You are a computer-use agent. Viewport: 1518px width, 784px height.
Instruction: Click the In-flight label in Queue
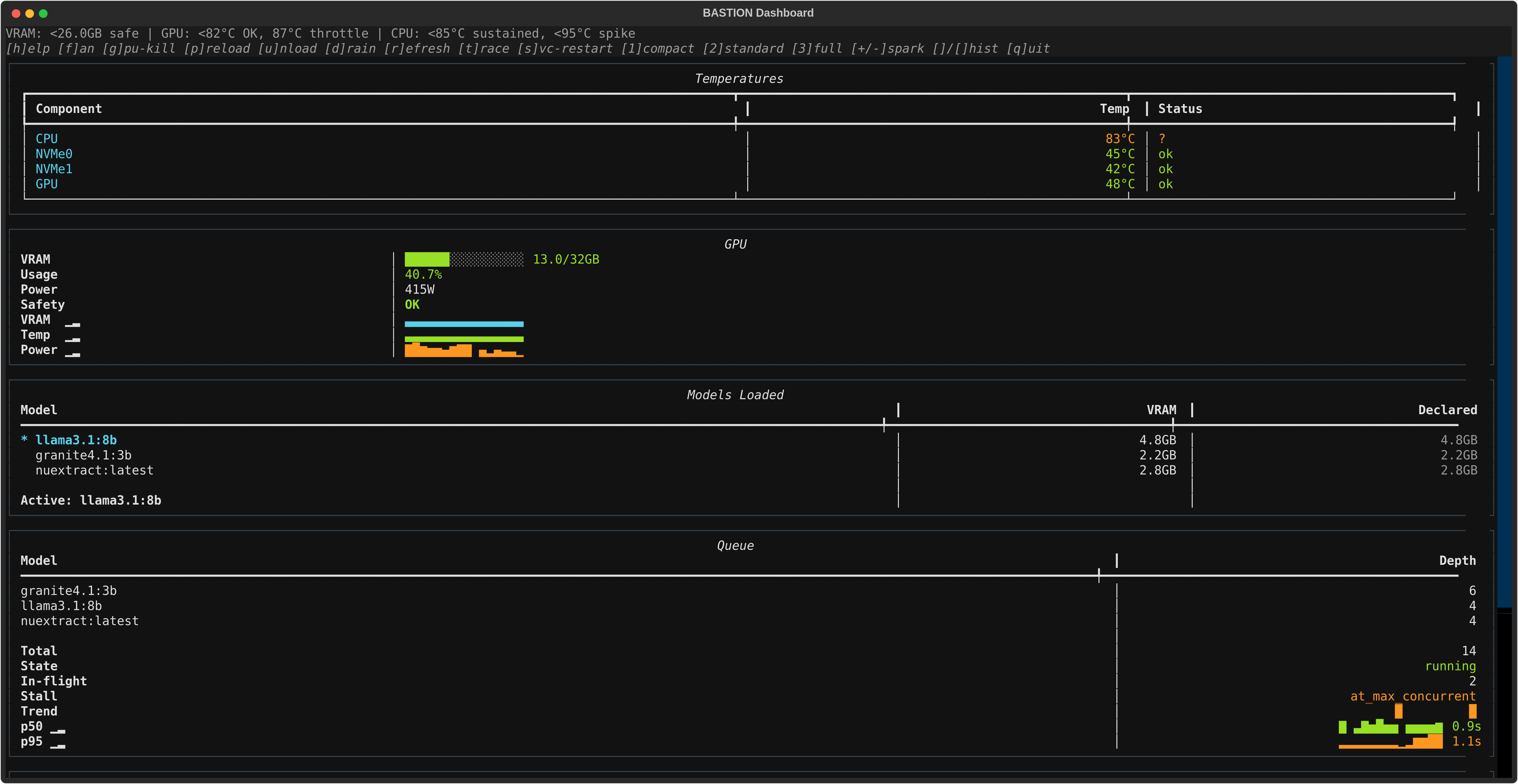(x=54, y=681)
